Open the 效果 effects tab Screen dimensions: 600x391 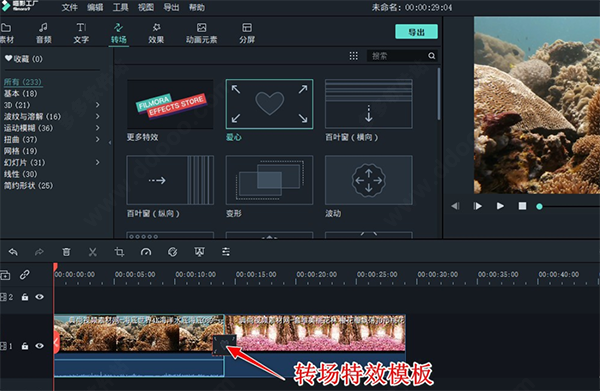156,33
